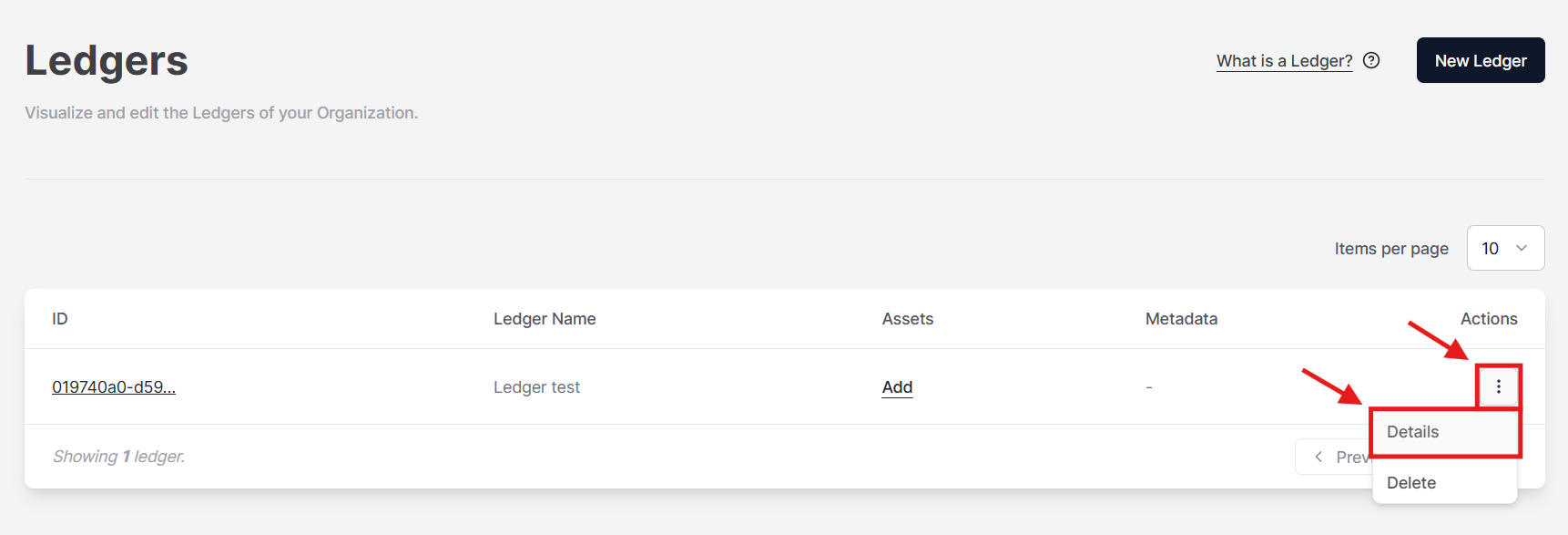Click the Showing 1 ledger footer text
The width and height of the screenshot is (1568, 535).
(118, 456)
